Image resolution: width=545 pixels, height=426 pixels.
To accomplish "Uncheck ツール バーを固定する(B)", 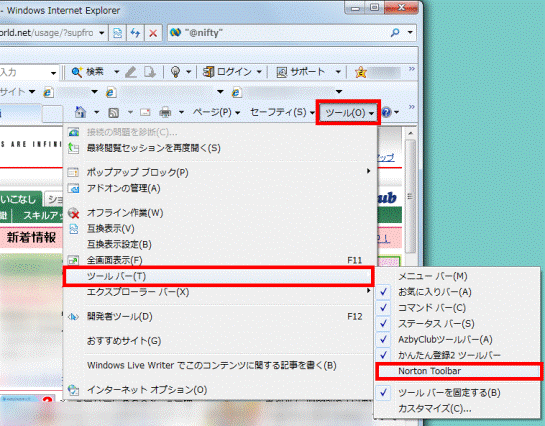I will 457,393.
